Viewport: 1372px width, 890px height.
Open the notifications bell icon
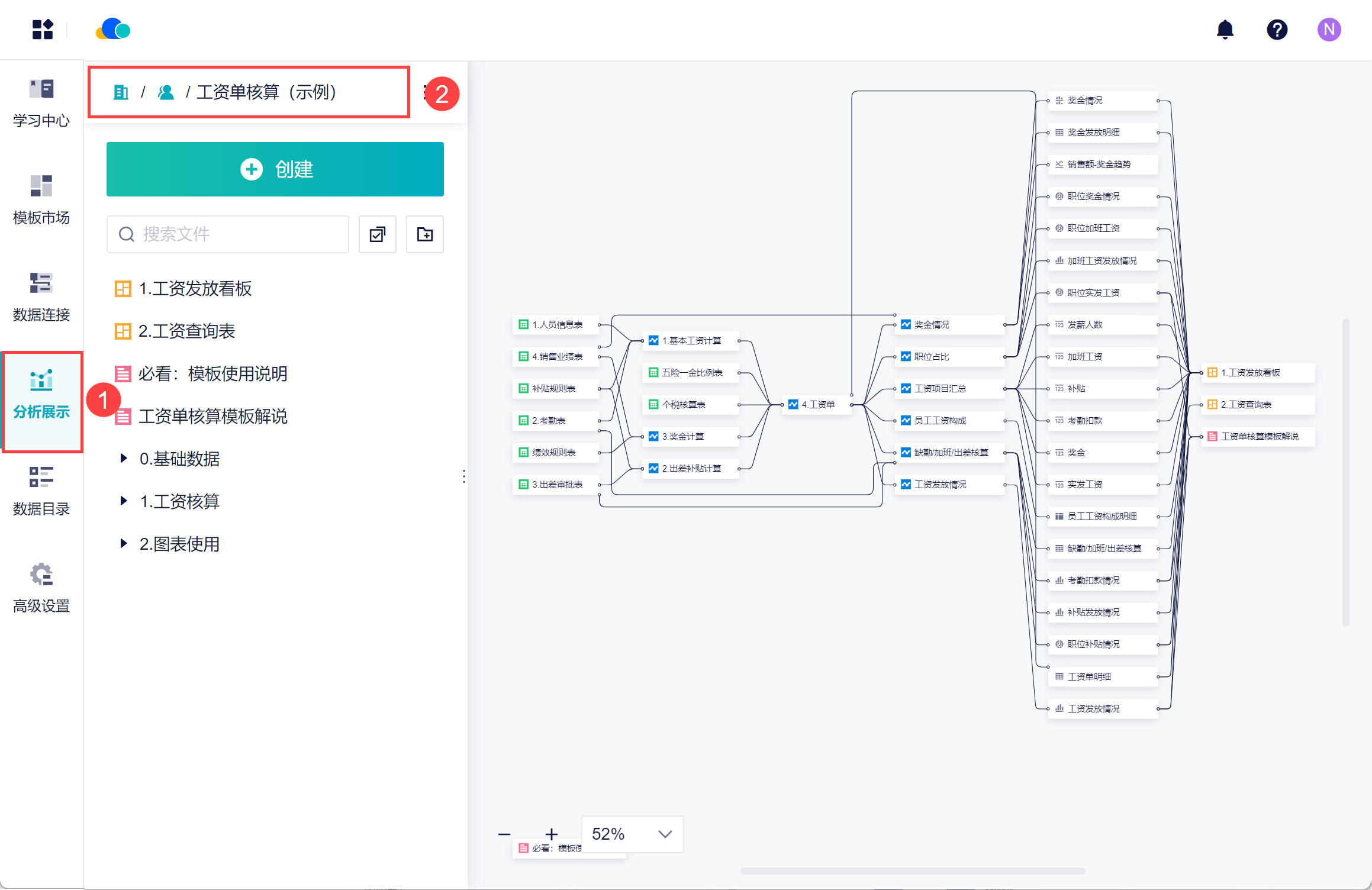[x=1225, y=30]
